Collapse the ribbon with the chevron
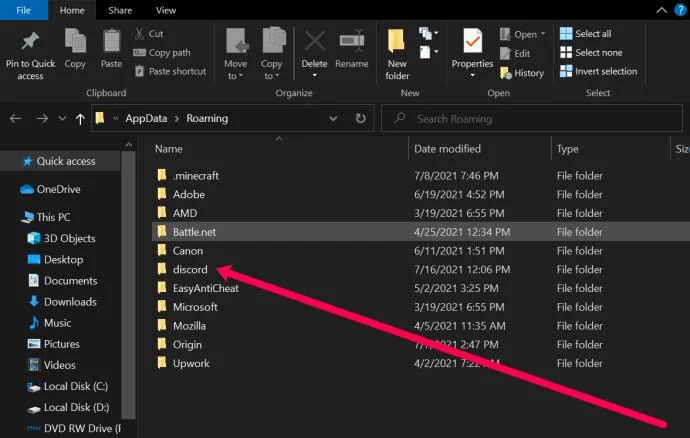Screen dimensions: 690x438 tap(661, 10)
